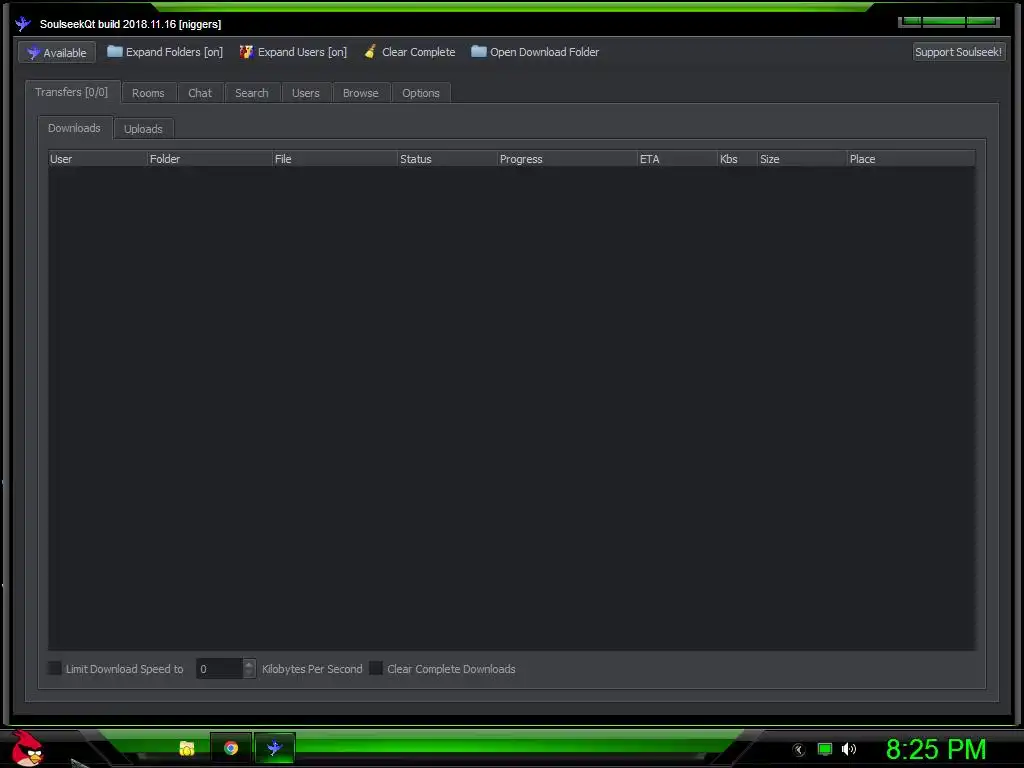The width and height of the screenshot is (1024, 768).
Task: Open the Chat tab
Action: click(x=200, y=93)
